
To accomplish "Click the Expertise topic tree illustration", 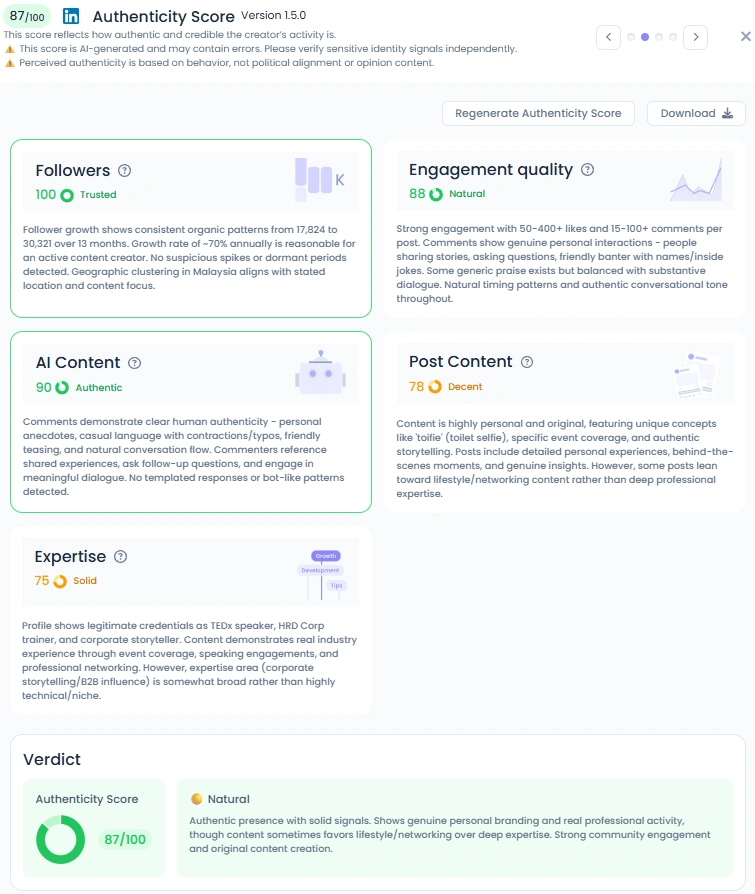I will (322, 574).
